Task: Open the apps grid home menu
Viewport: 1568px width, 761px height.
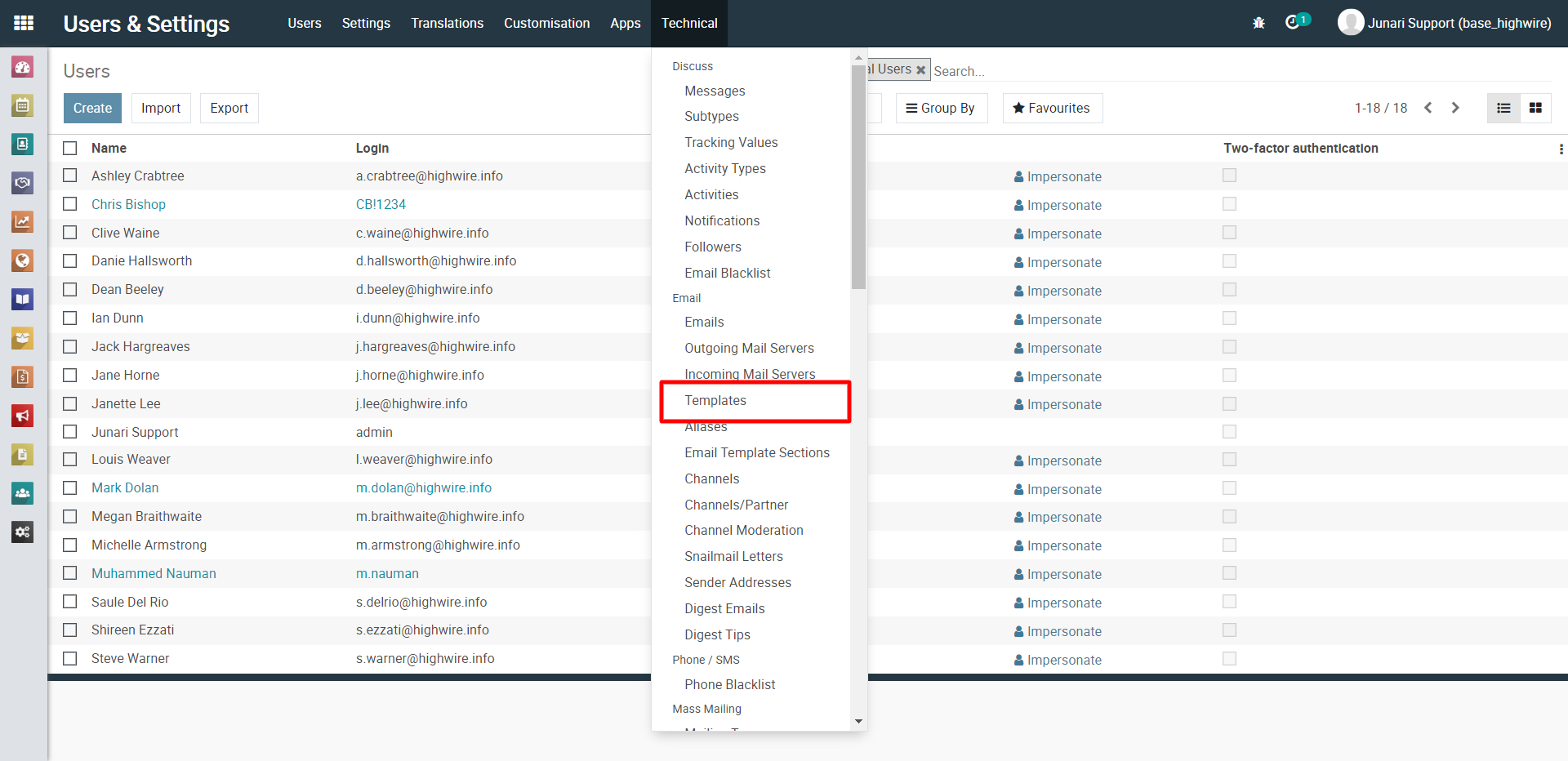Action: [x=24, y=23]
